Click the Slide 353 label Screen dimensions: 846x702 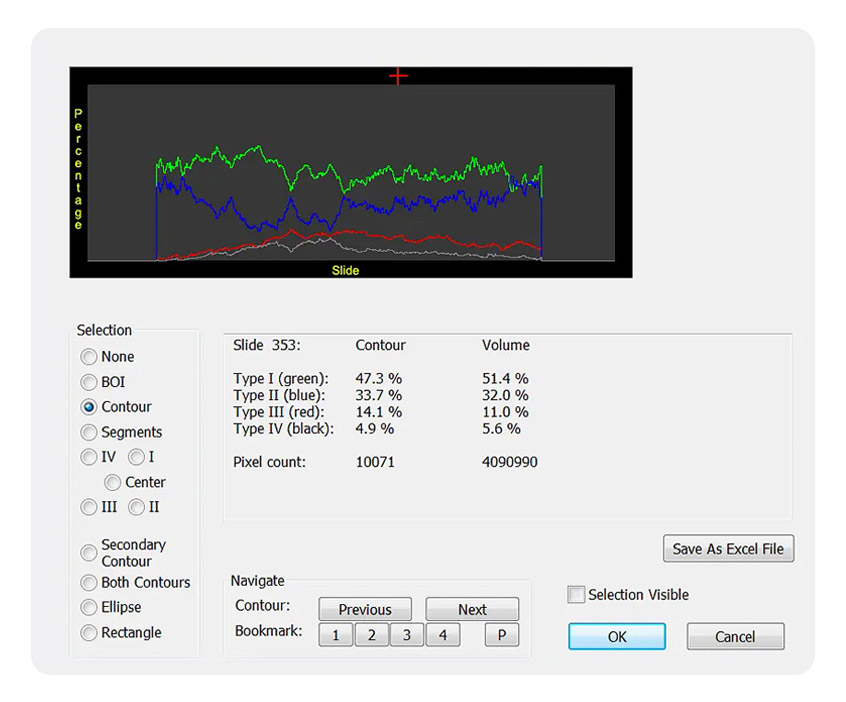[267, 345]
